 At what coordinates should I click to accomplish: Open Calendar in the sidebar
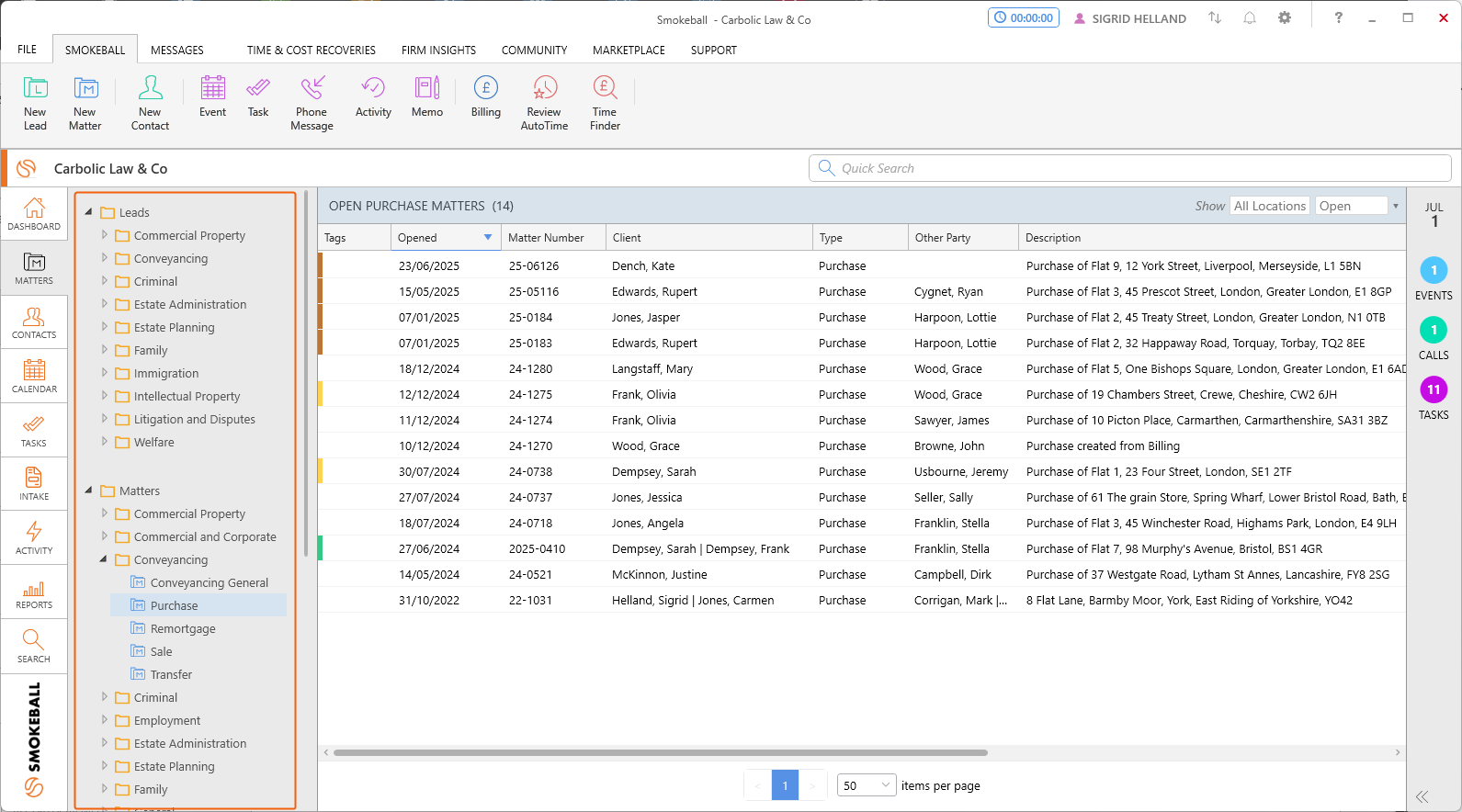pos(34,377)
